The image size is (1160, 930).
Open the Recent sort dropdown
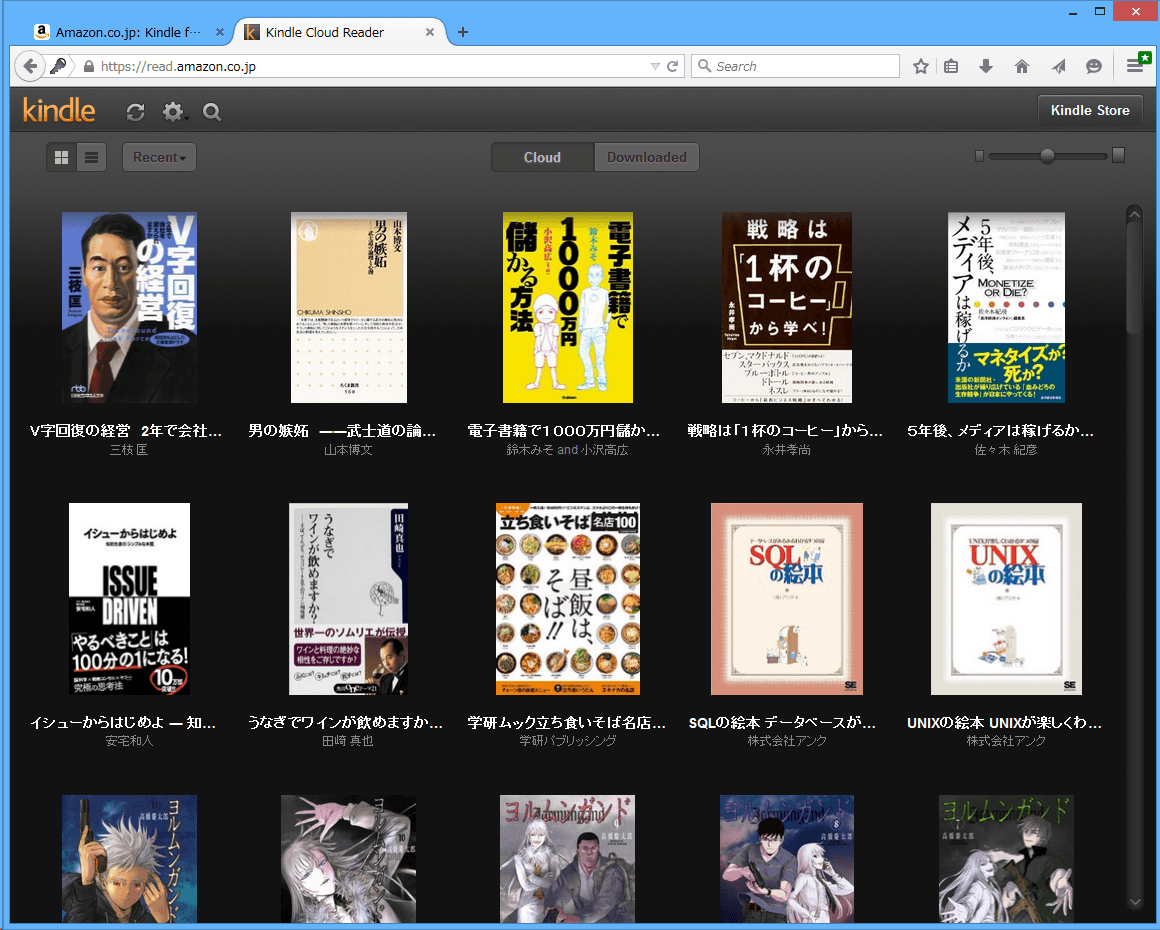159,157
